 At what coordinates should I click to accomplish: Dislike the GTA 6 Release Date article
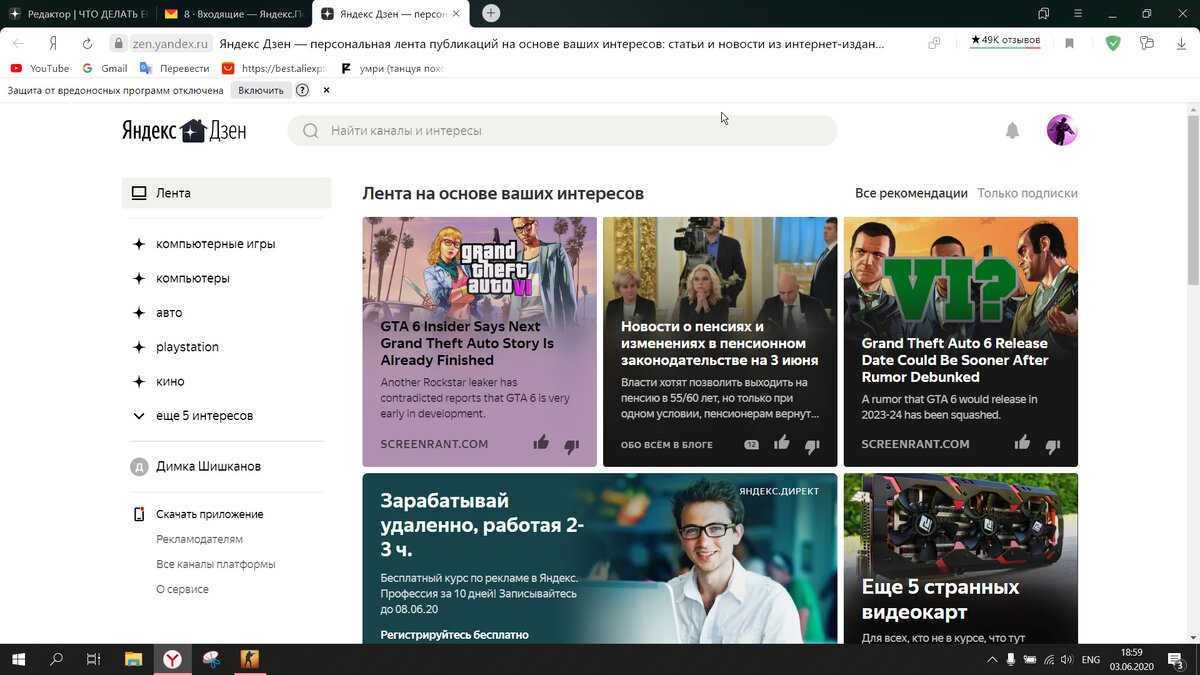[1052, 446]
